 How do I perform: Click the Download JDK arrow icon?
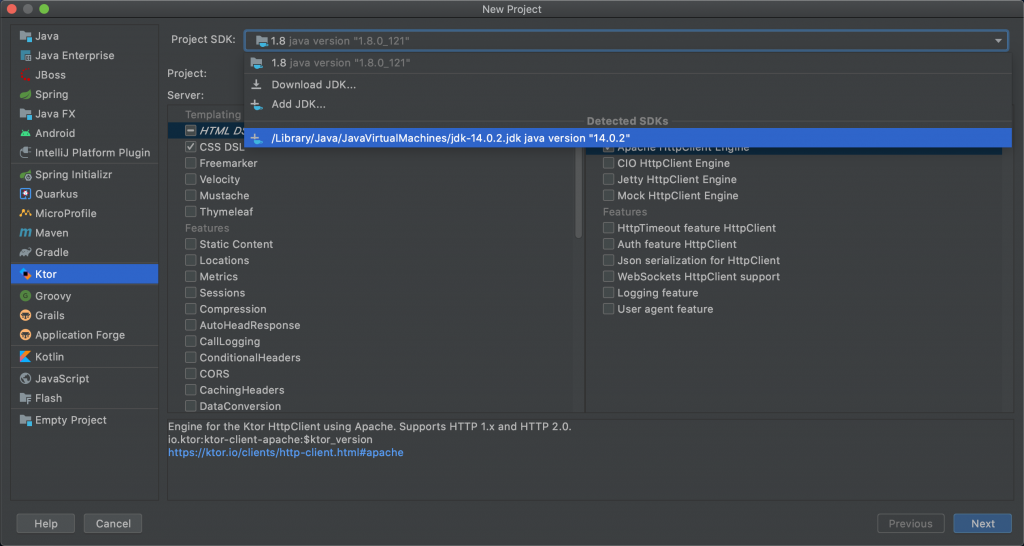(x=257, y=84)
